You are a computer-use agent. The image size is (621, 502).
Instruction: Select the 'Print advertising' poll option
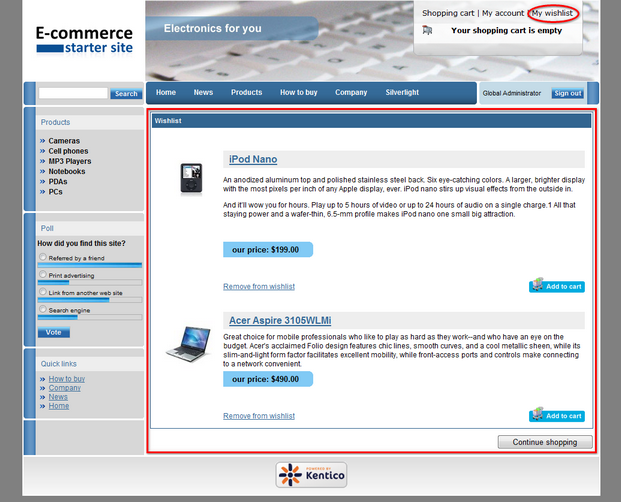point(43,275)
